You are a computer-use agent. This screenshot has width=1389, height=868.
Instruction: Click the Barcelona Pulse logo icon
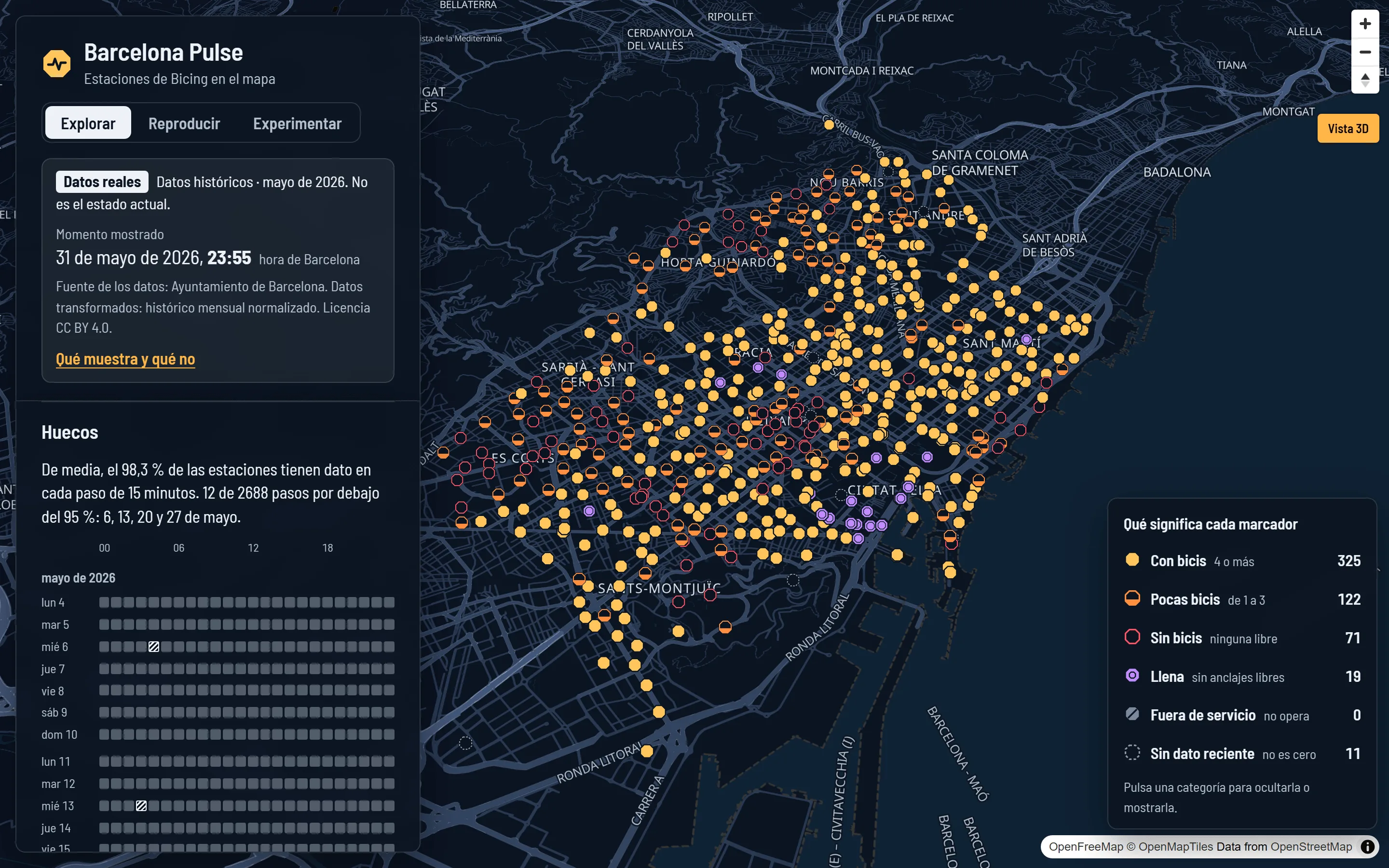[x=57, y=63]
